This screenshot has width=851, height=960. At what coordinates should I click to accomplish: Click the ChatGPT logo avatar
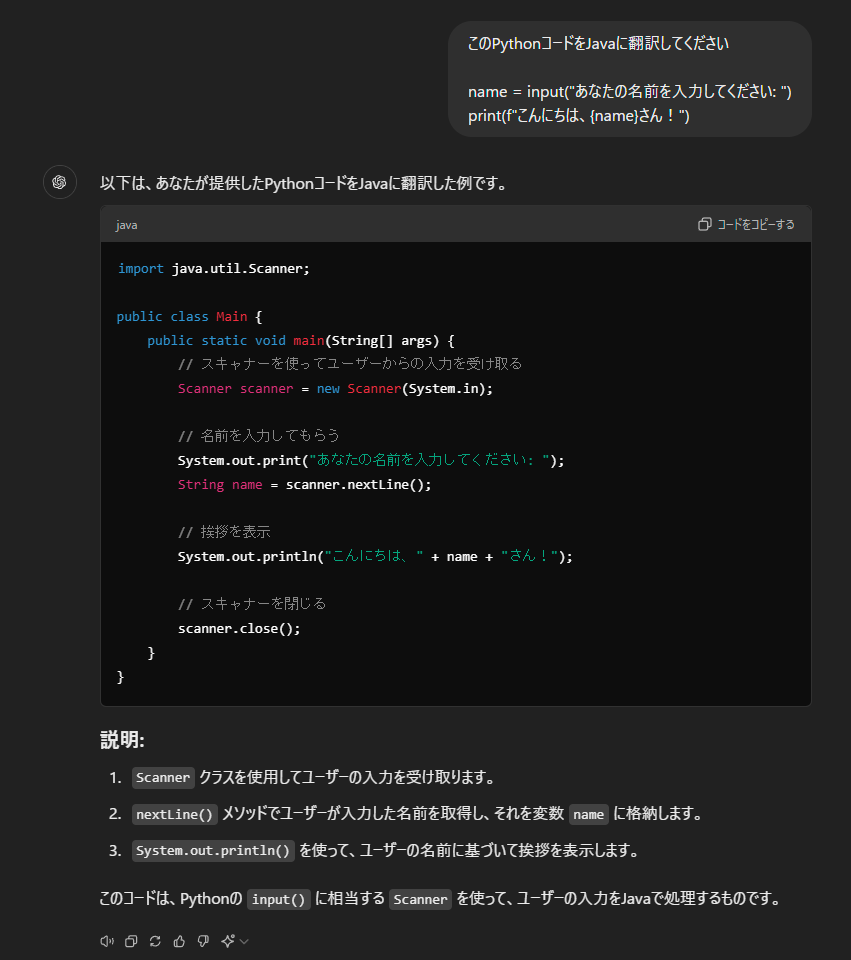pyautogui.click(x=60, y=182)
